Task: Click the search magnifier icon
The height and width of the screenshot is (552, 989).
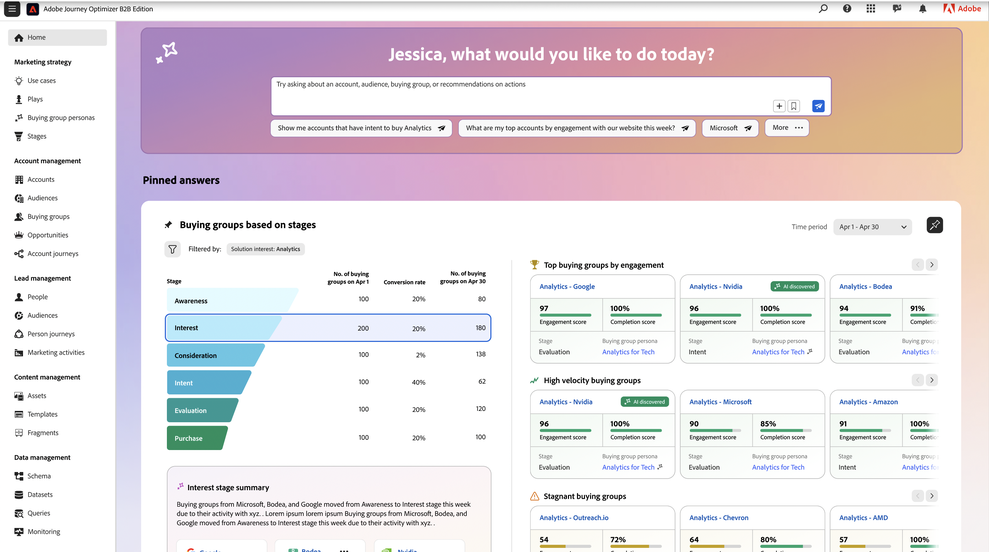Action: (823, 9)
